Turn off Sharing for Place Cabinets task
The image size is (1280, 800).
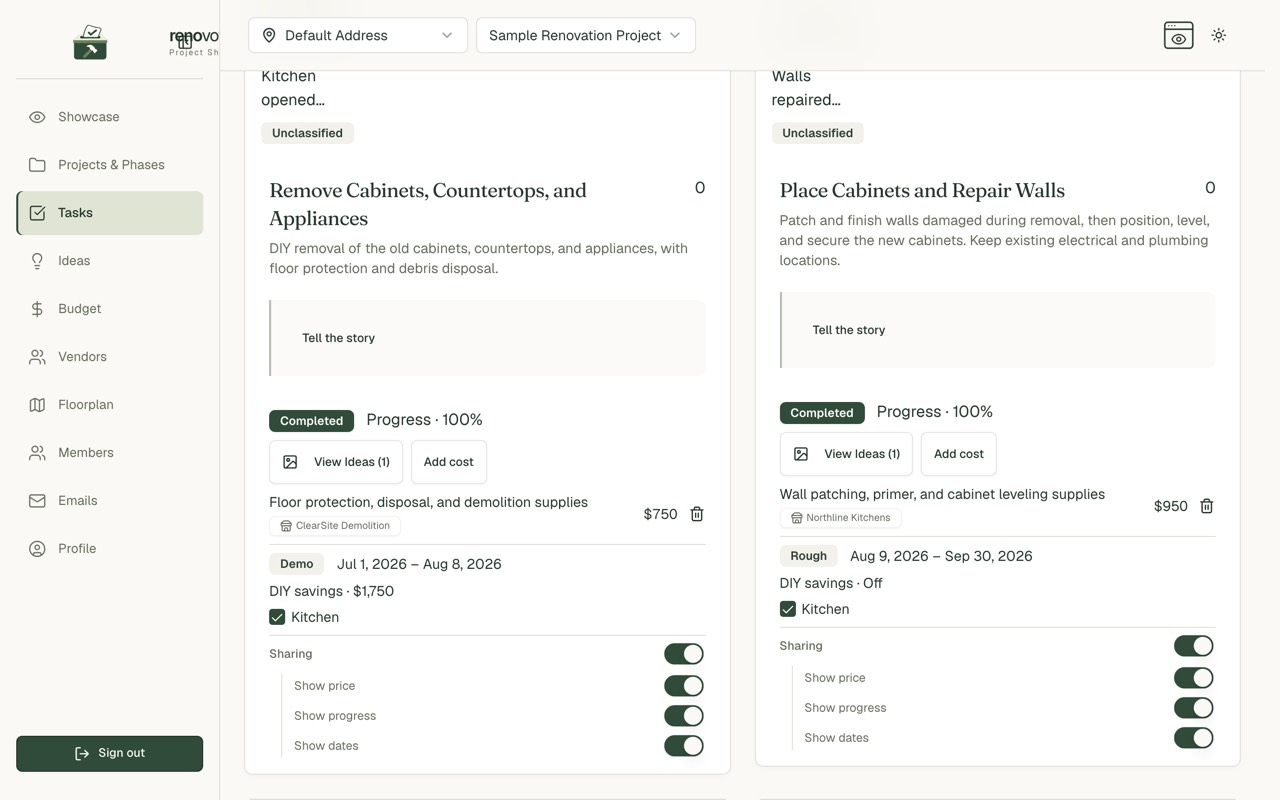tap(1194, 646)
